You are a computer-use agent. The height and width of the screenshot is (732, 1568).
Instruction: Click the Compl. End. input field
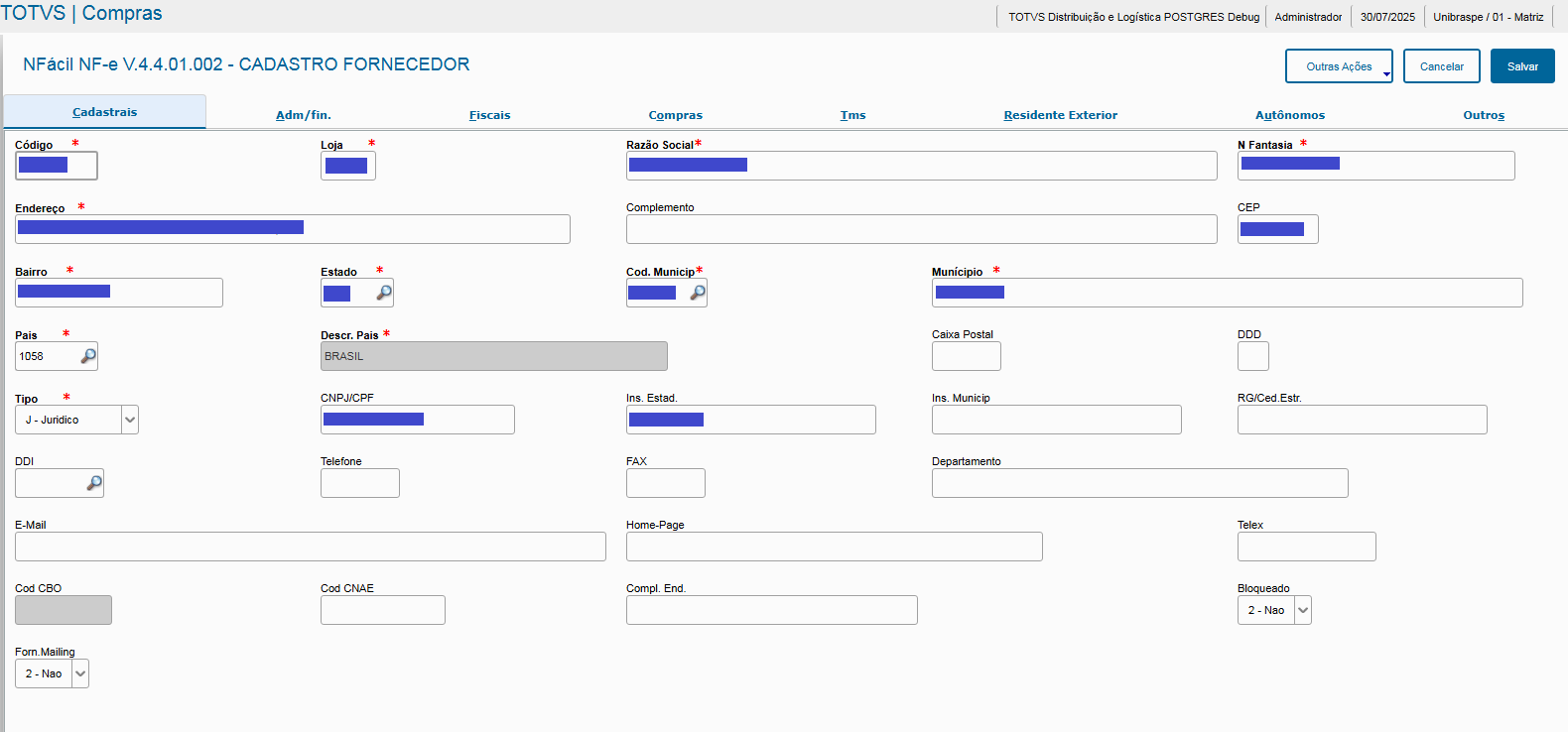coord(772,610)
